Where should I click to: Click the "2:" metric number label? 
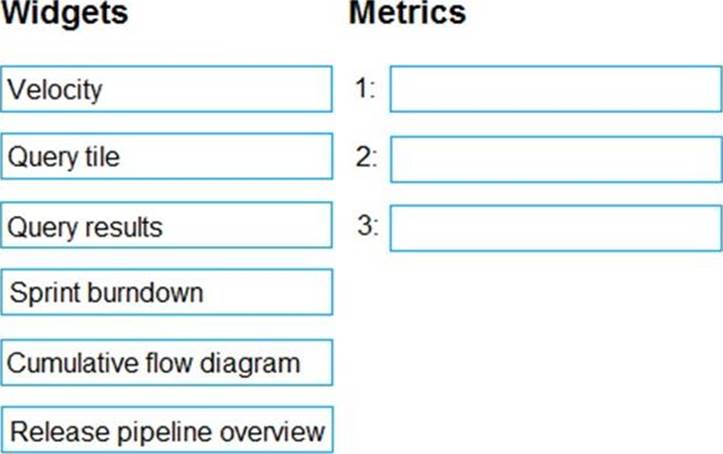(365, 157)
